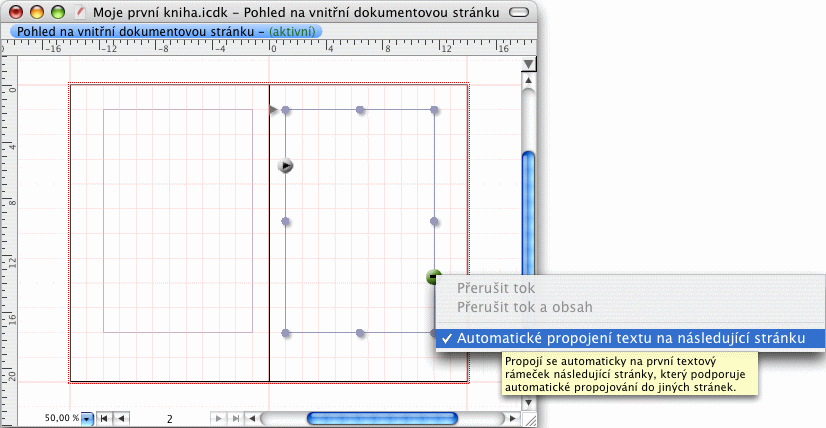Click the gray triangle marker at frame top-left
This screenshot has width=826, height=428.
(x=273, y=110)
